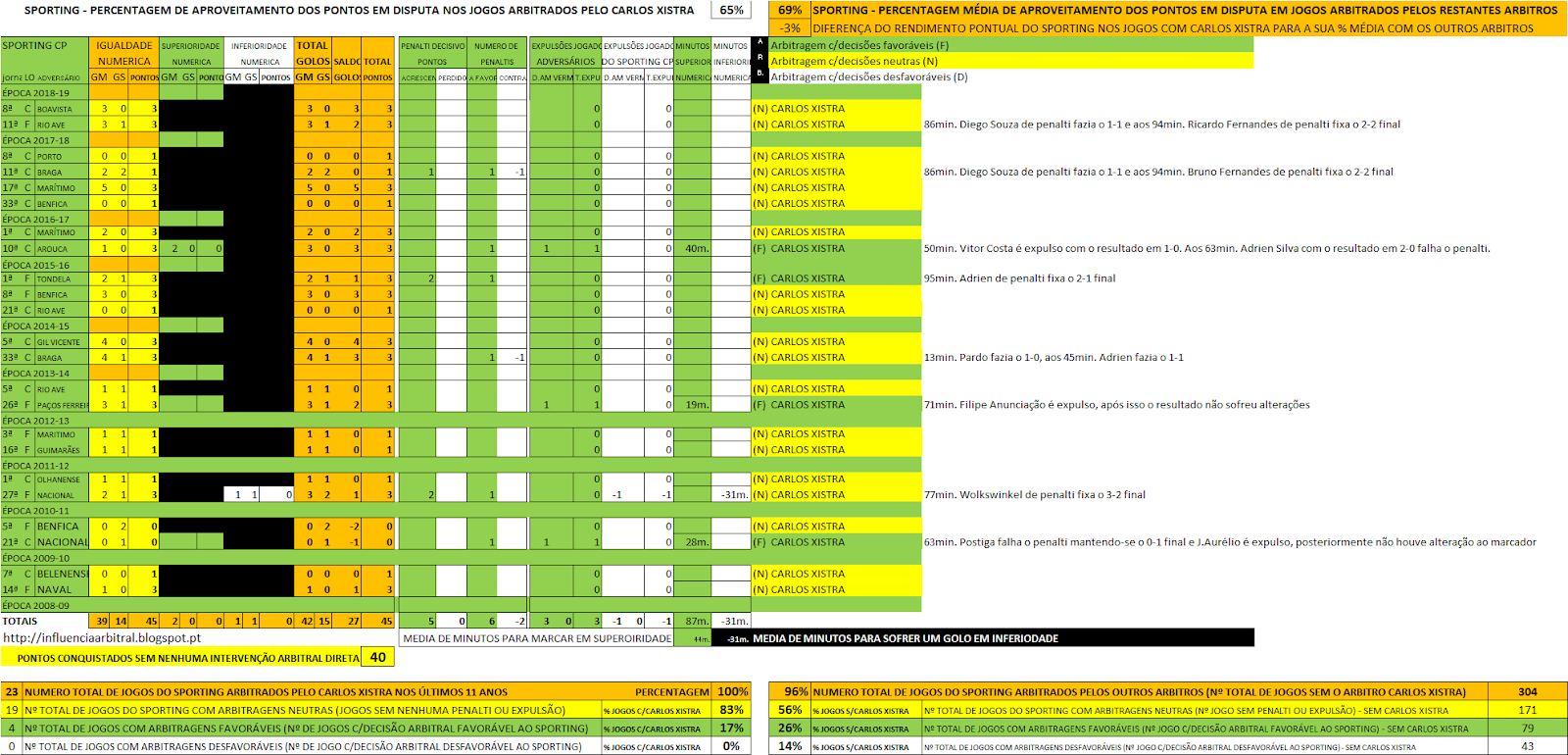1568x755 pixels.
Task: Select the note '77min. Wolkswinkel de penalti'
Action: [1035, 495]
